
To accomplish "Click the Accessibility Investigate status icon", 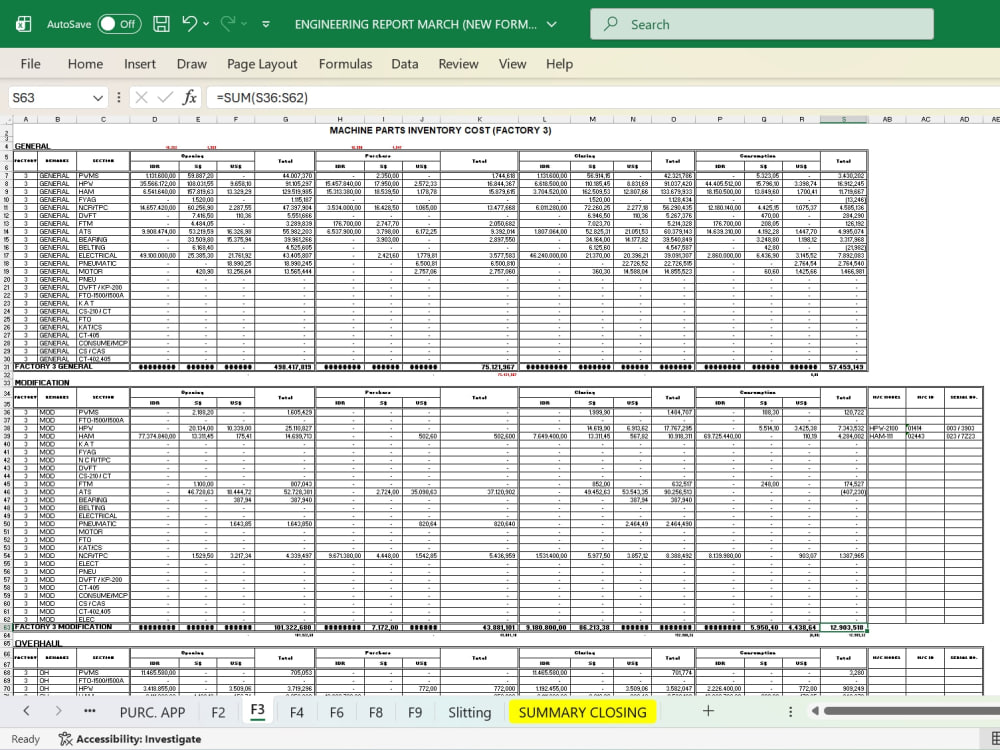I will click(65, 739).
